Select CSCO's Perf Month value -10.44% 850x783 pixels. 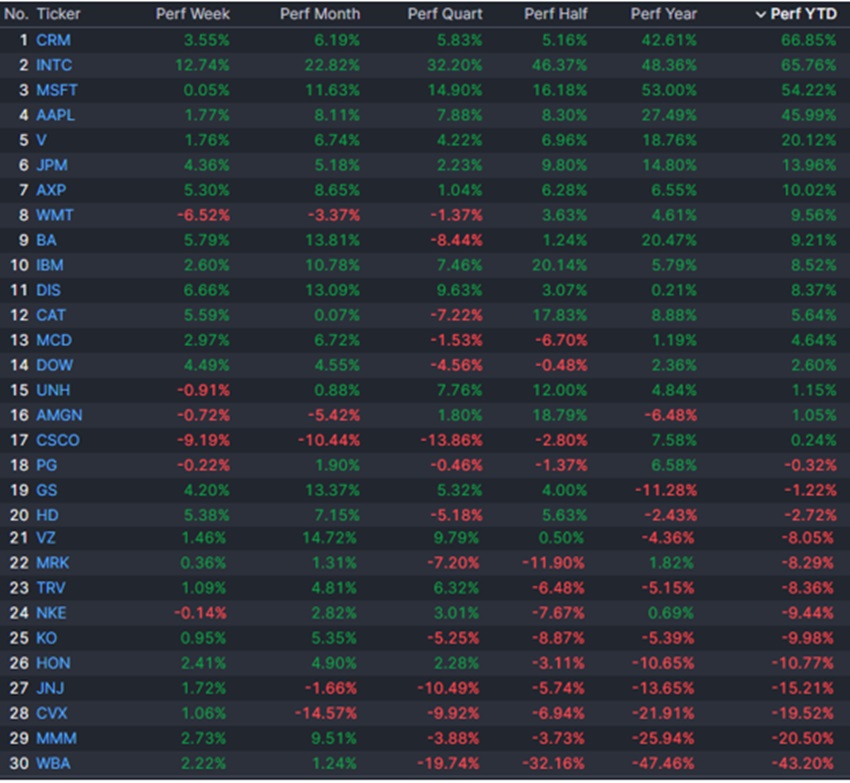coord(329,440)
